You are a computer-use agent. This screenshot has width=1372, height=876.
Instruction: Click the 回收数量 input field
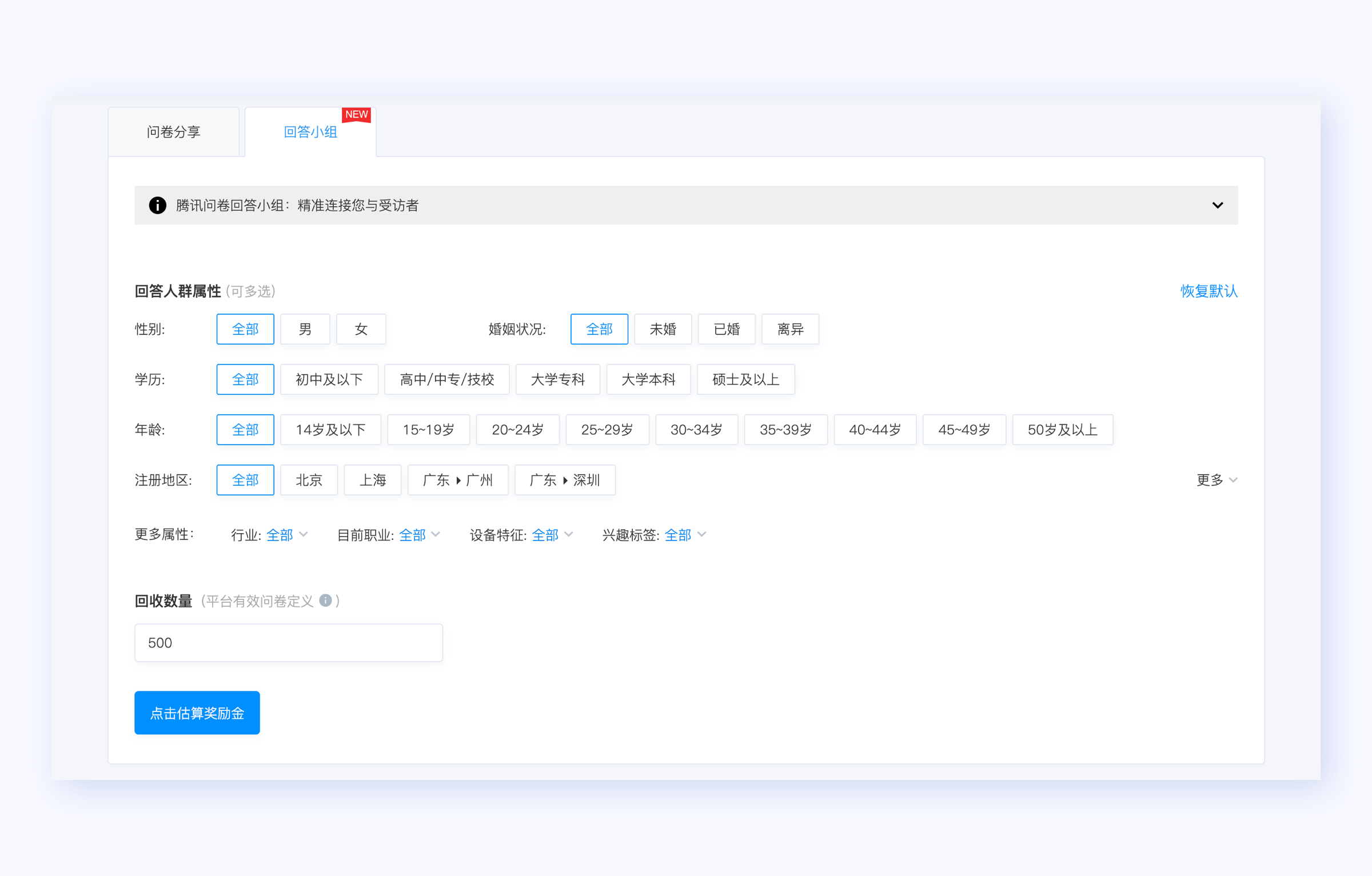[288, 643]
